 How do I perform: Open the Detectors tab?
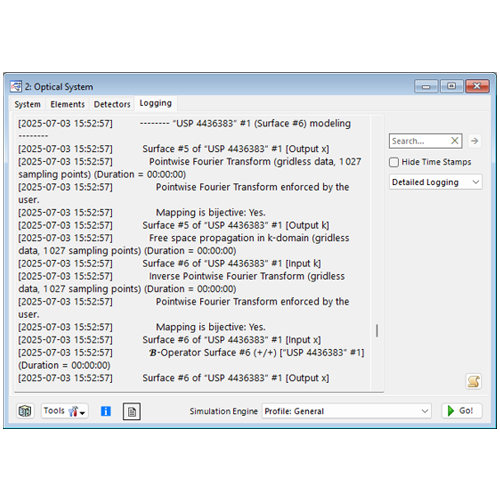coord(112,104)
